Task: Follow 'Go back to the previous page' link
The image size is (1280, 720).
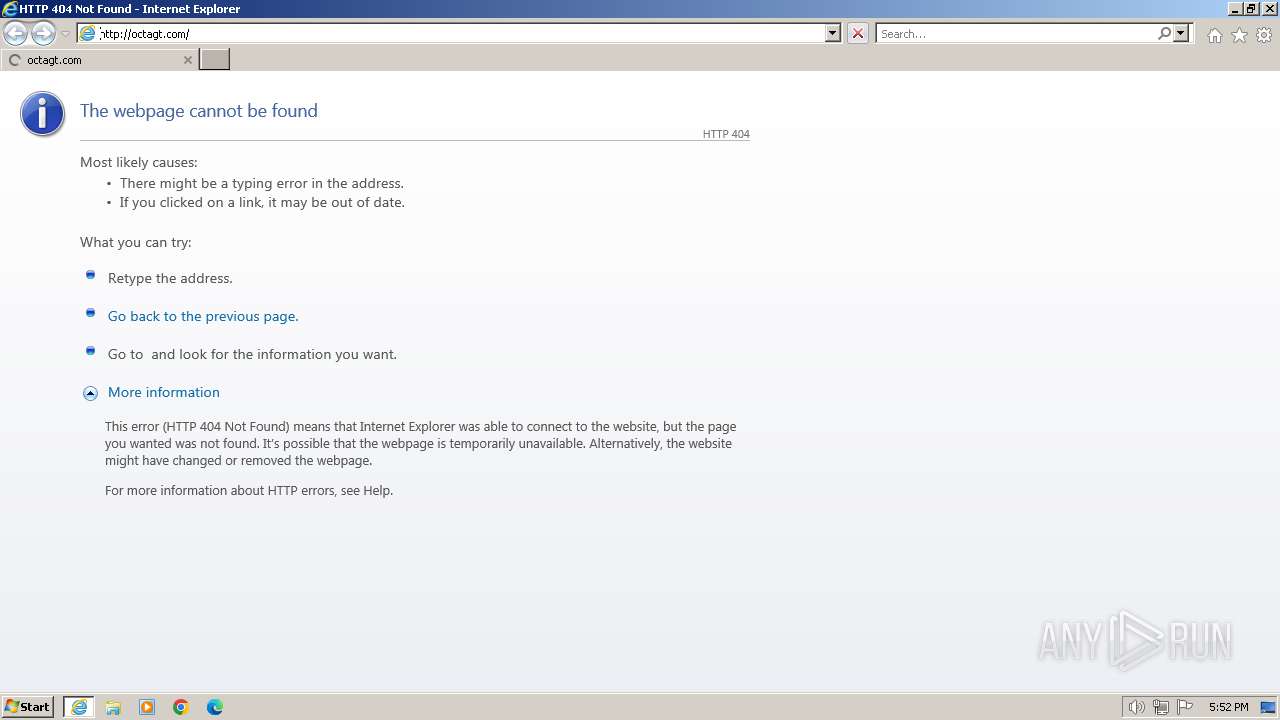Action: coord(203,316)
